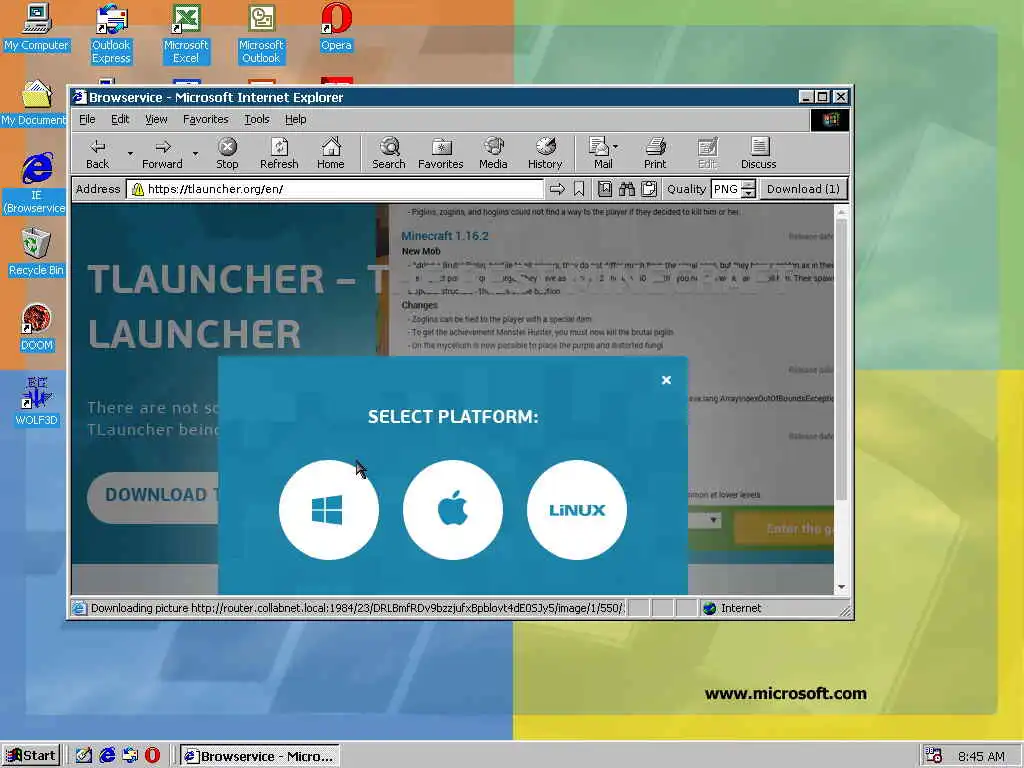Show the History panel
Screen dimensions: 1024x768
coord(545,154)
